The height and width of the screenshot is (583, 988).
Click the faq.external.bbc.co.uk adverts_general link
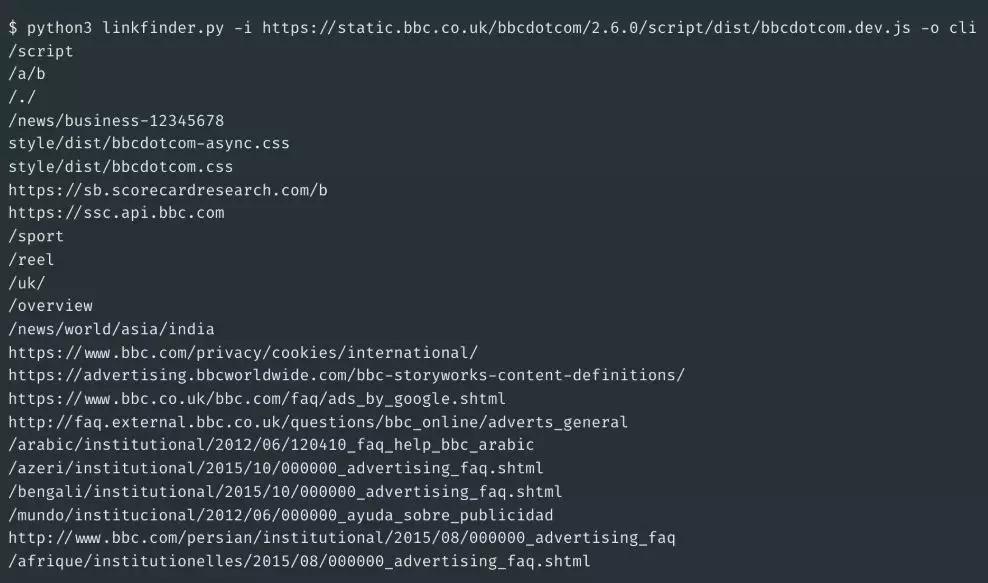318,422
